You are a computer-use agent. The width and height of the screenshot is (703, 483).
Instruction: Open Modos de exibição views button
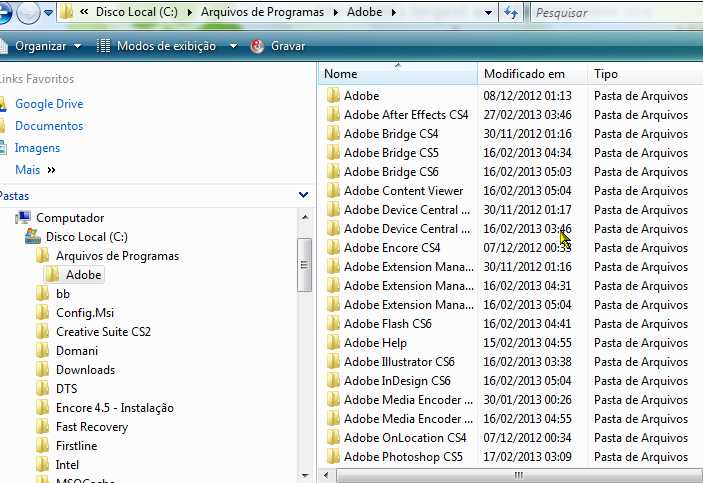point(156,46)
